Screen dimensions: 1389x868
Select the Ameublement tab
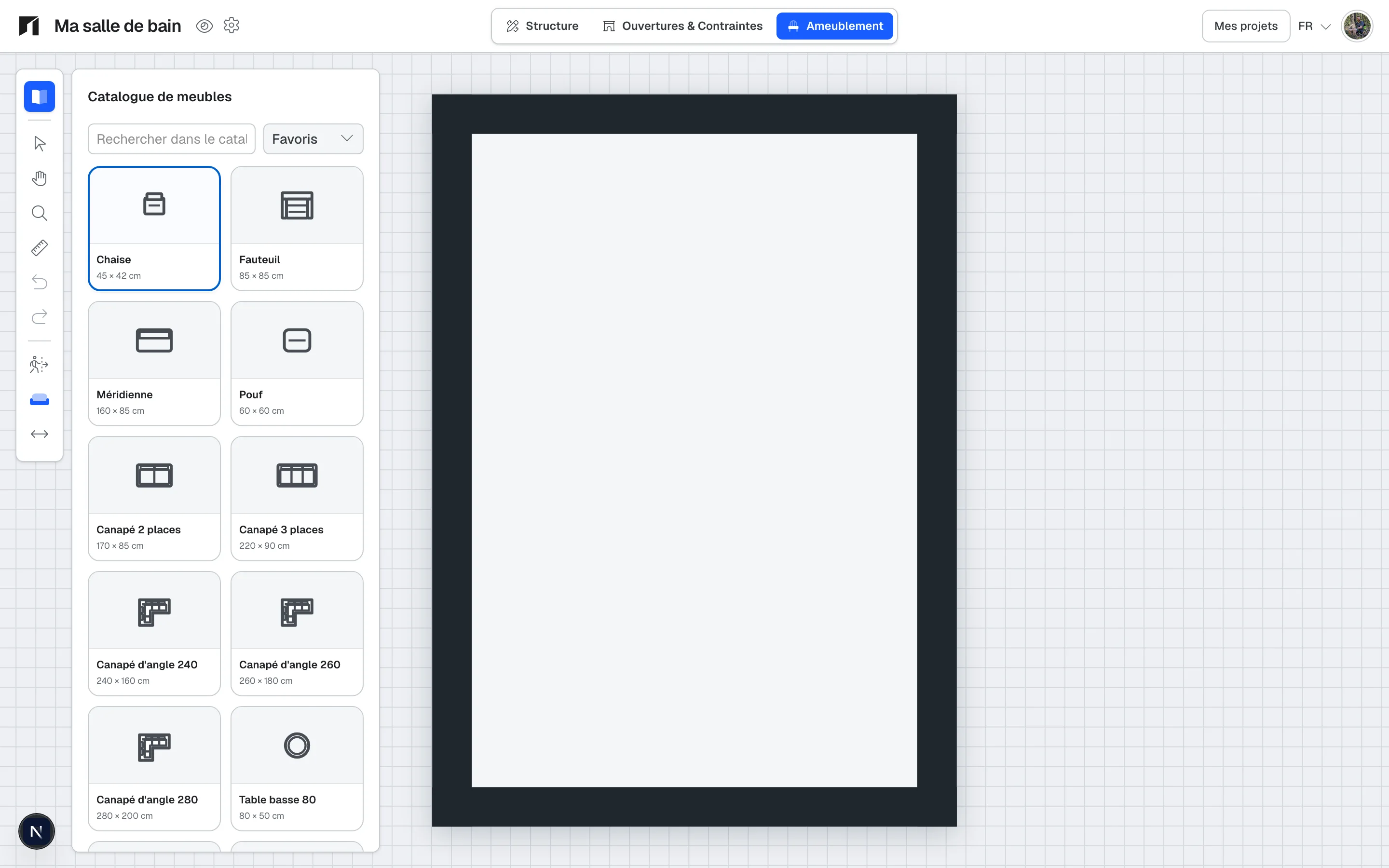point(834,26)
